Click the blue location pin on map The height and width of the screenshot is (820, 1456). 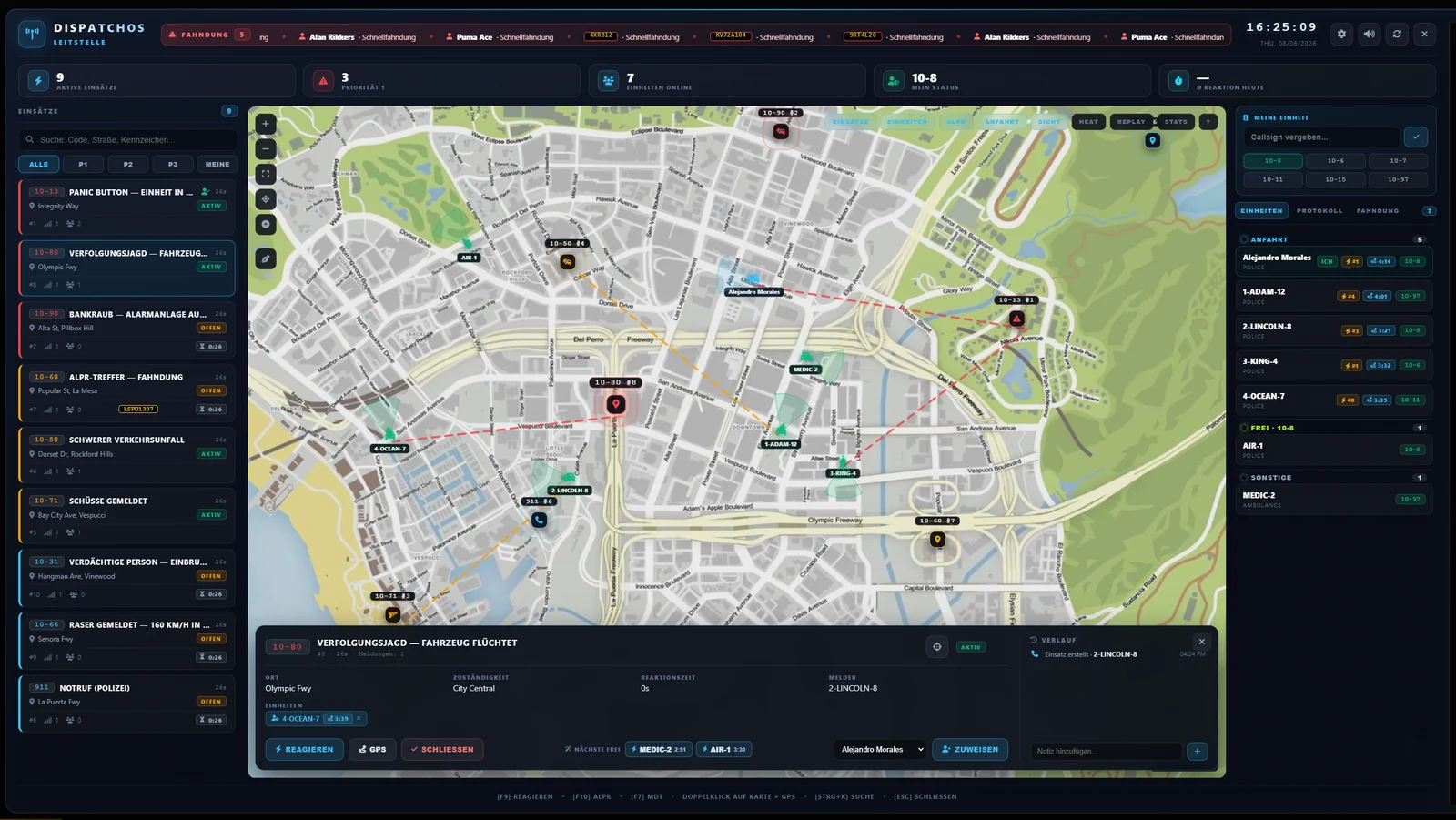[x=1153, y=140]
